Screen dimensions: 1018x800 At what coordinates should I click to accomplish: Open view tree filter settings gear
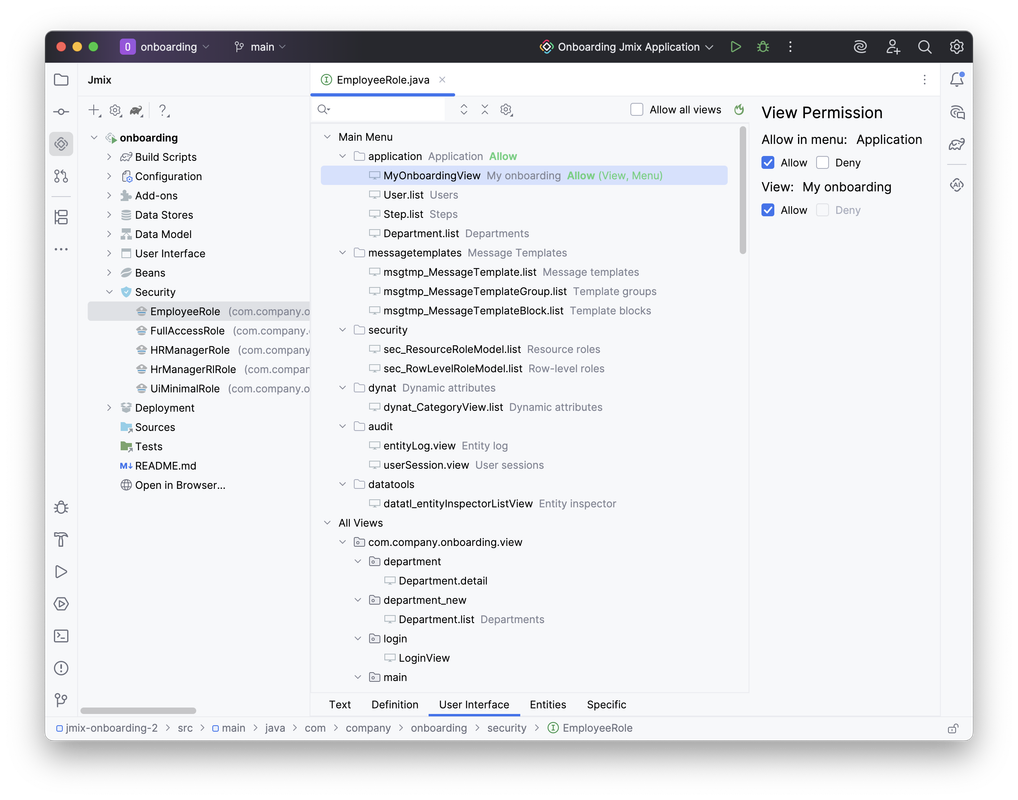[506, 110]
